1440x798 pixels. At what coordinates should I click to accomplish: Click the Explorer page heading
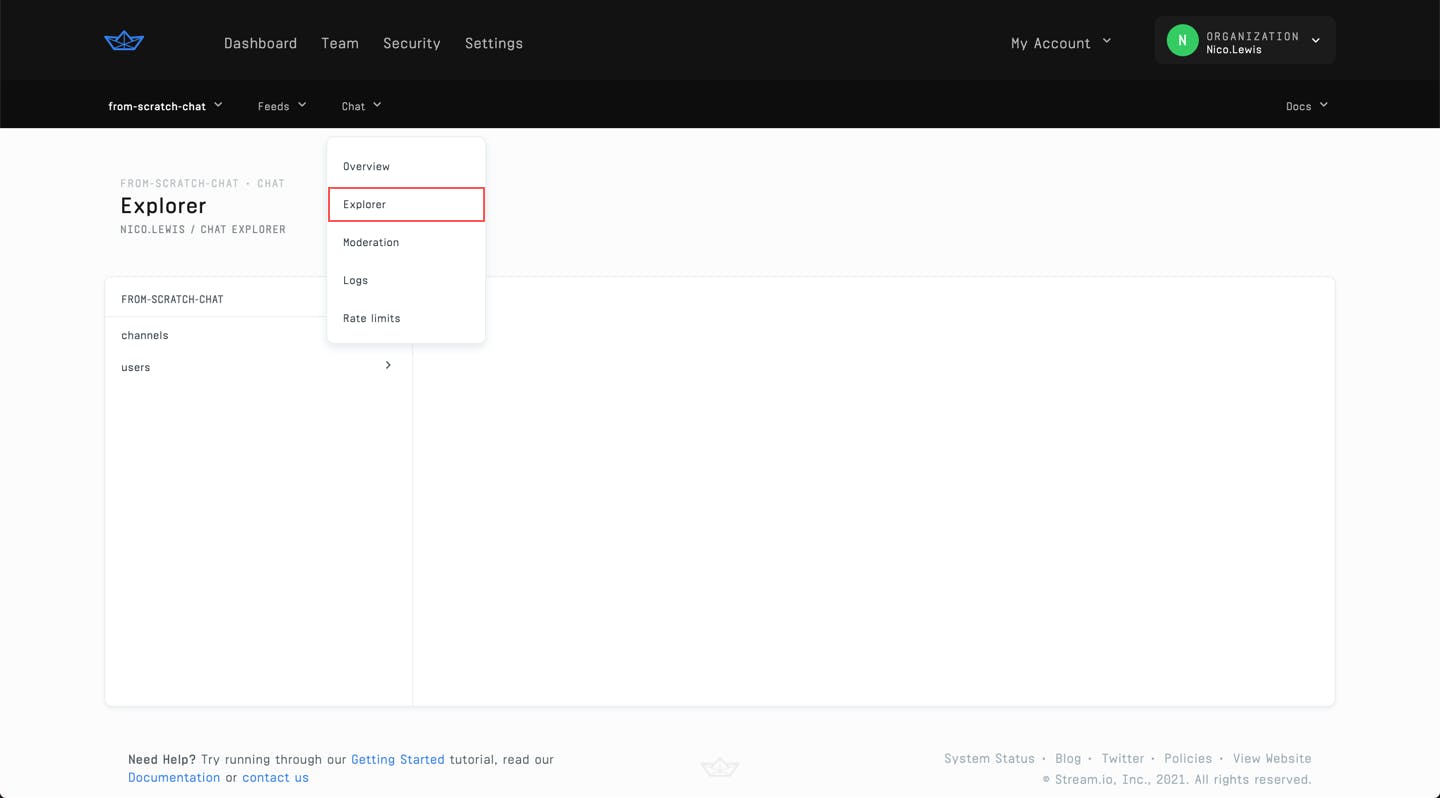tap(163, 205)
